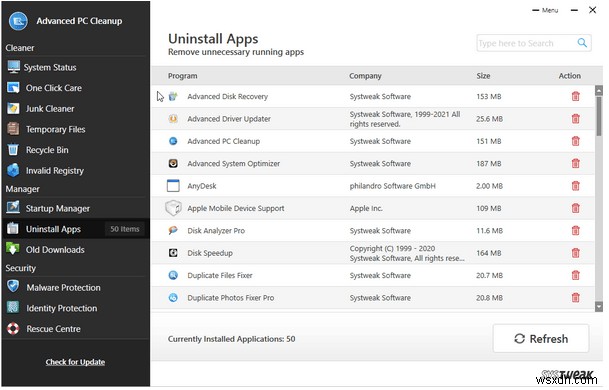Click the scrollbar up arrow

pos(599,91)
